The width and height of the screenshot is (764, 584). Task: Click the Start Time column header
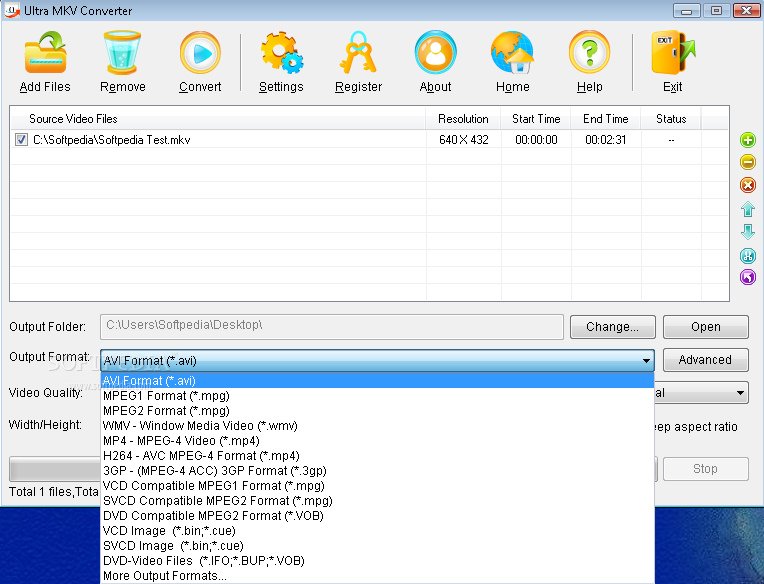pyautogui.click(x=536, y=119)
